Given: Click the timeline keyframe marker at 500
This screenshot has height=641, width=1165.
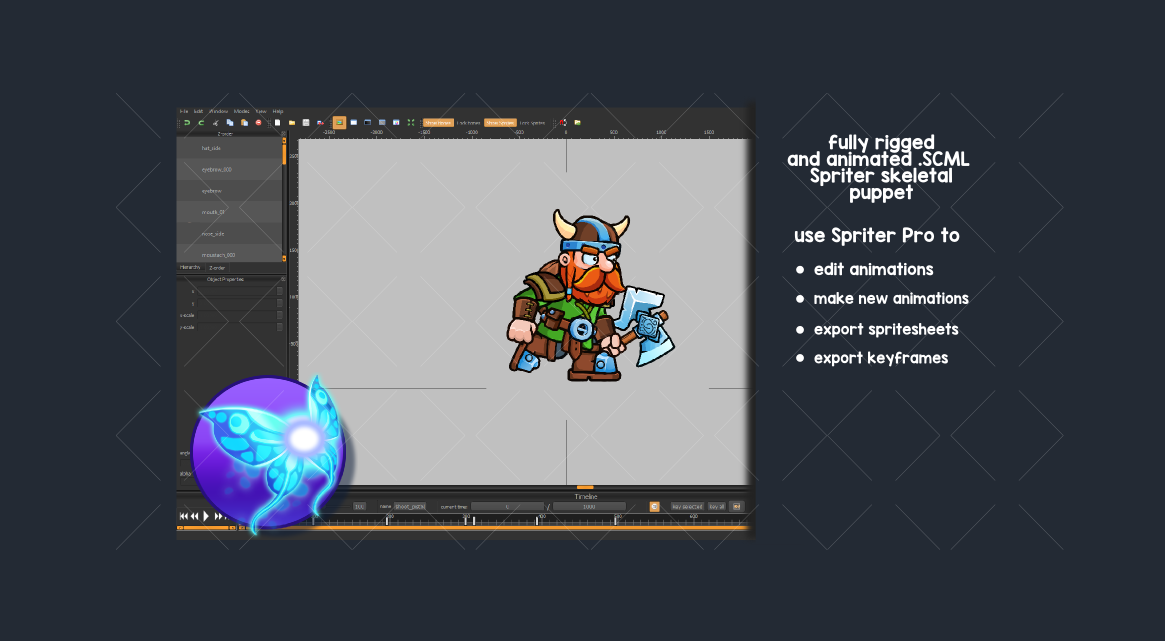Looking at the screenshot, I should pyautogui.click(x=615, y=521).
